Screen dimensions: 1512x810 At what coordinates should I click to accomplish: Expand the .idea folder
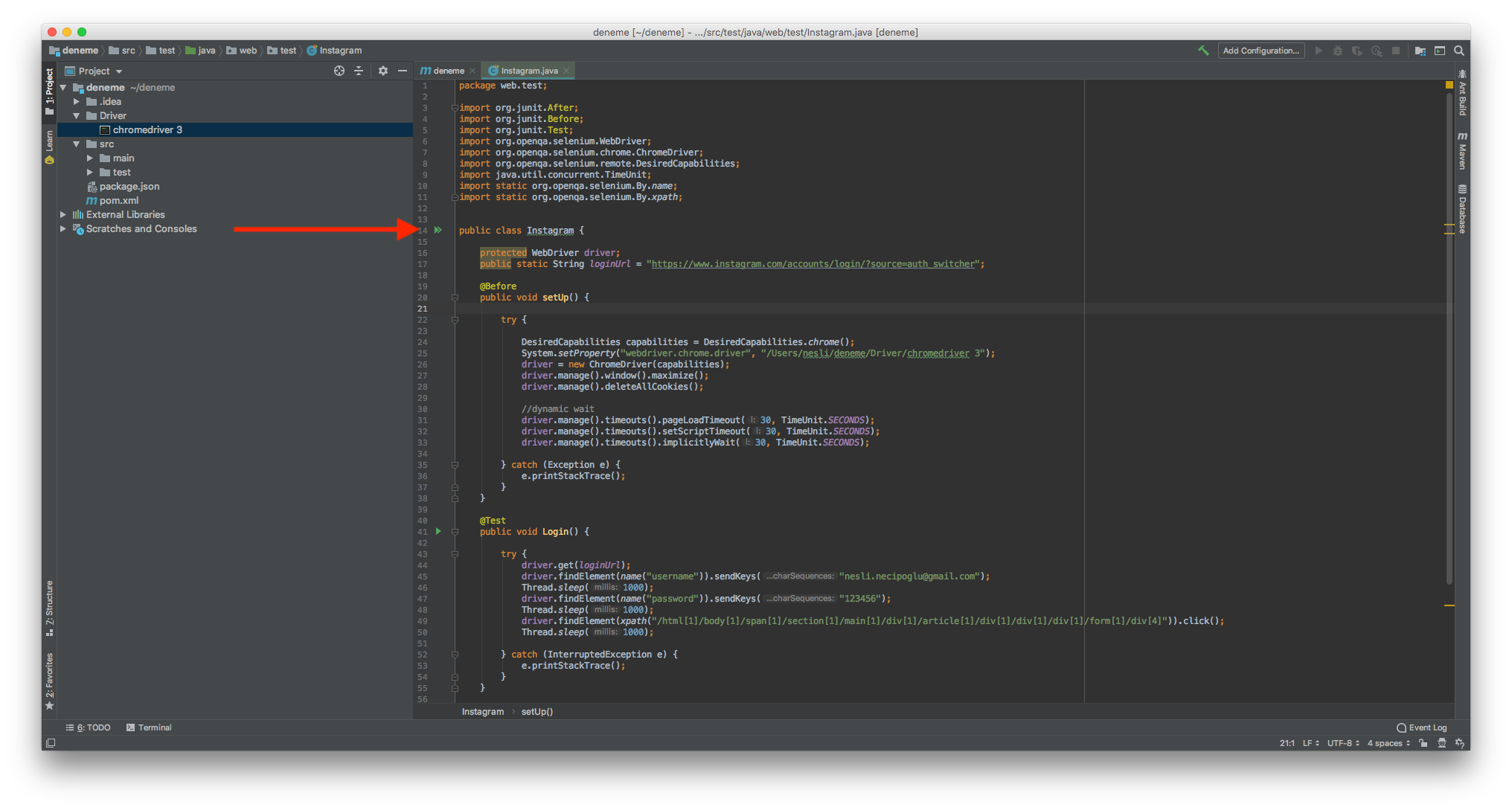(76, 102)
